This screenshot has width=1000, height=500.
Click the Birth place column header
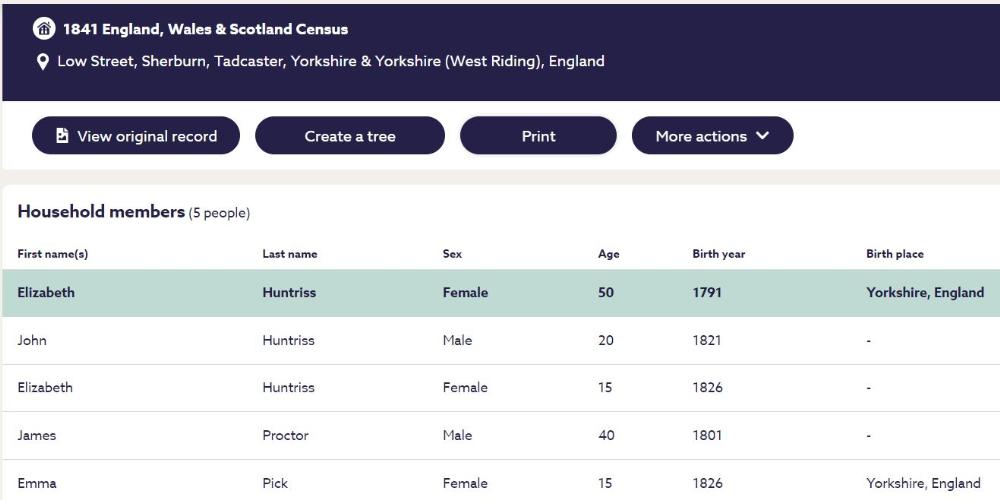coord(895,254)
